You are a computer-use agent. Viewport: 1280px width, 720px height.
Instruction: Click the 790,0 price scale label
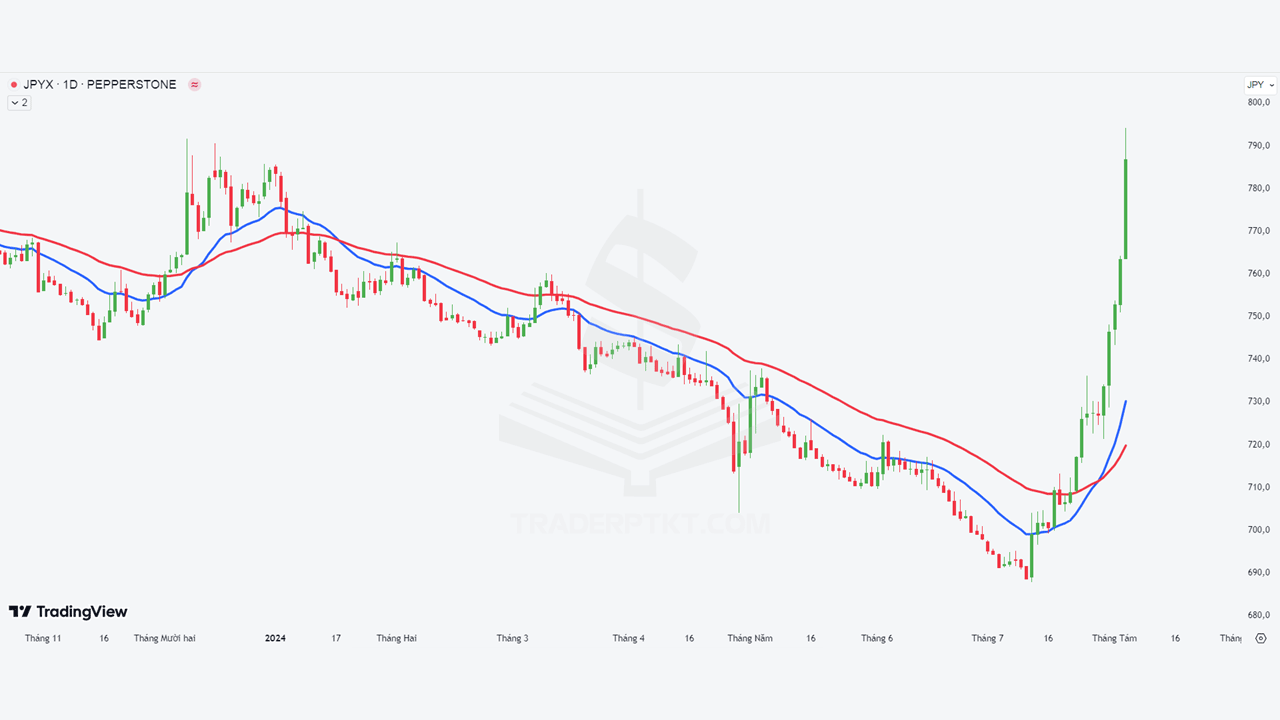point(1259,145)
